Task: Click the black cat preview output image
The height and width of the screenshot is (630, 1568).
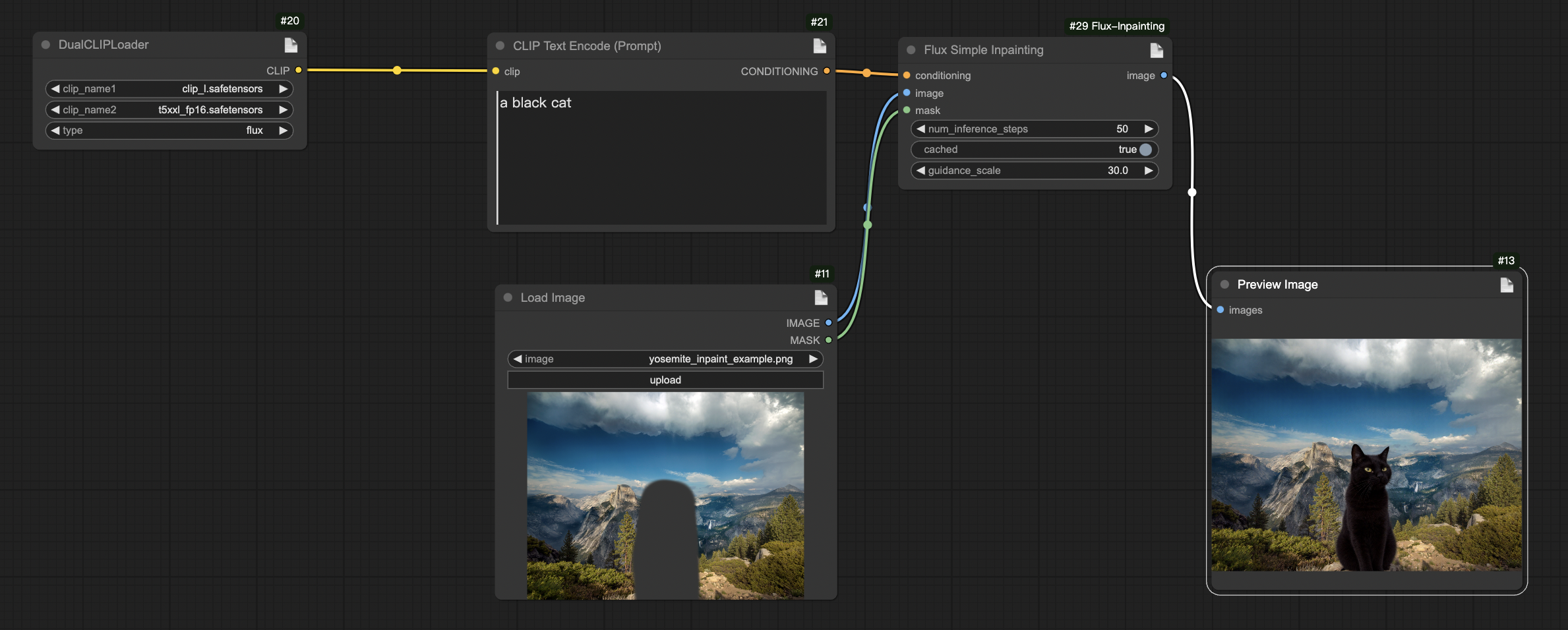Action: click(1367, 455)
